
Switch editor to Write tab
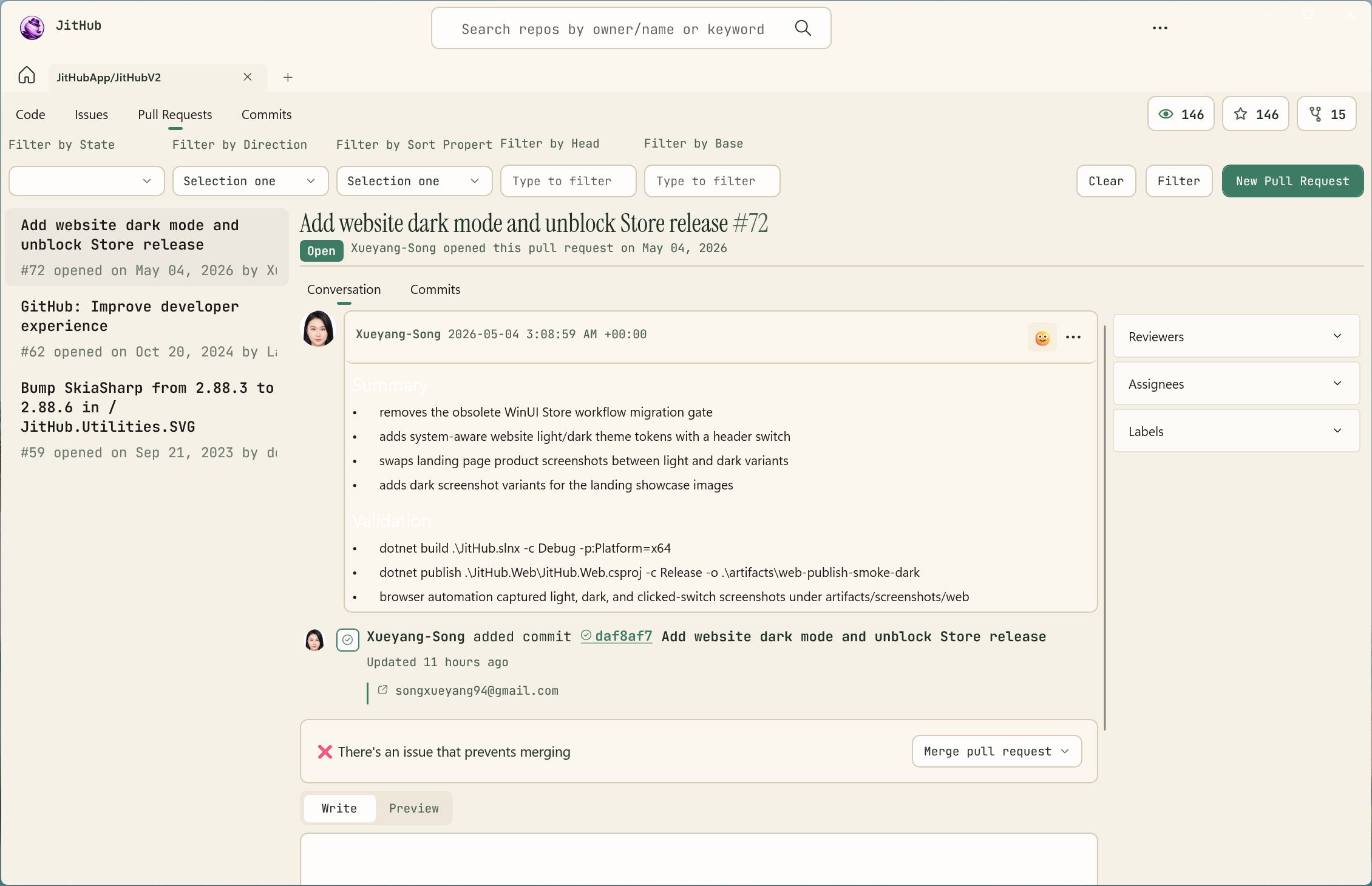[339, 808]
